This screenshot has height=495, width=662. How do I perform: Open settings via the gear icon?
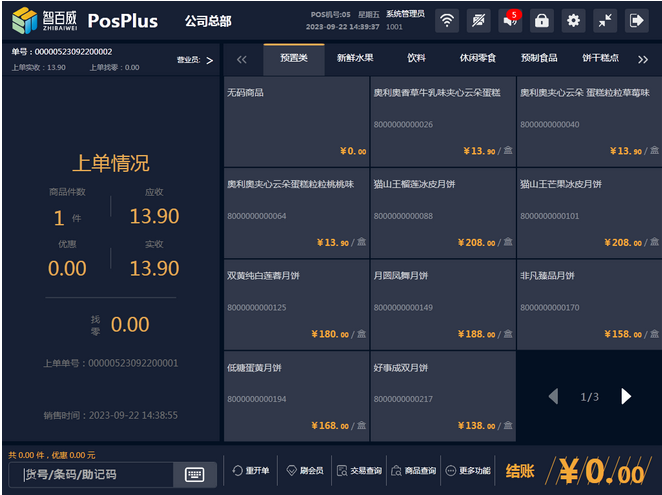[x=573, y=20]
